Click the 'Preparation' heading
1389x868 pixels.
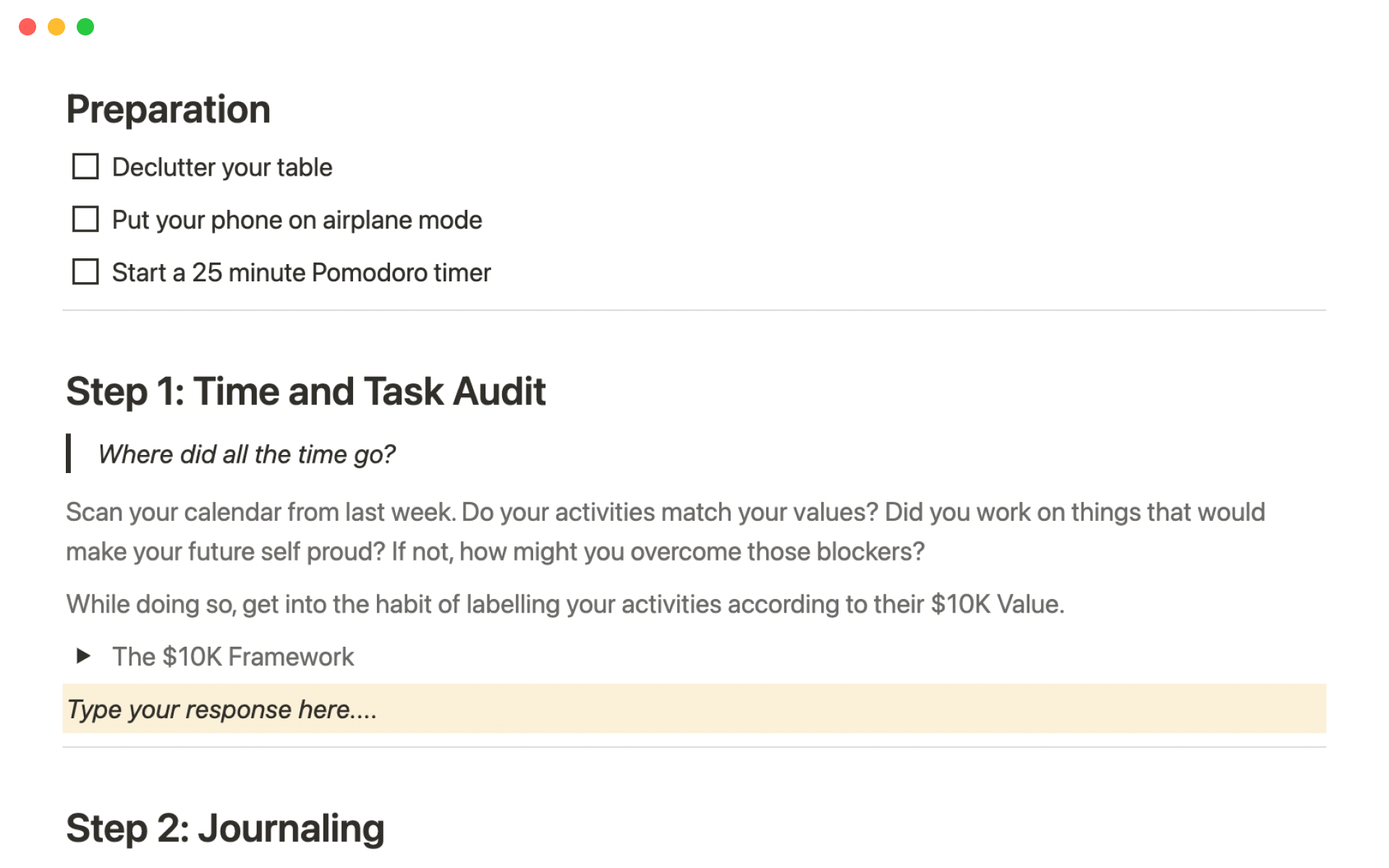coord(168,109)
